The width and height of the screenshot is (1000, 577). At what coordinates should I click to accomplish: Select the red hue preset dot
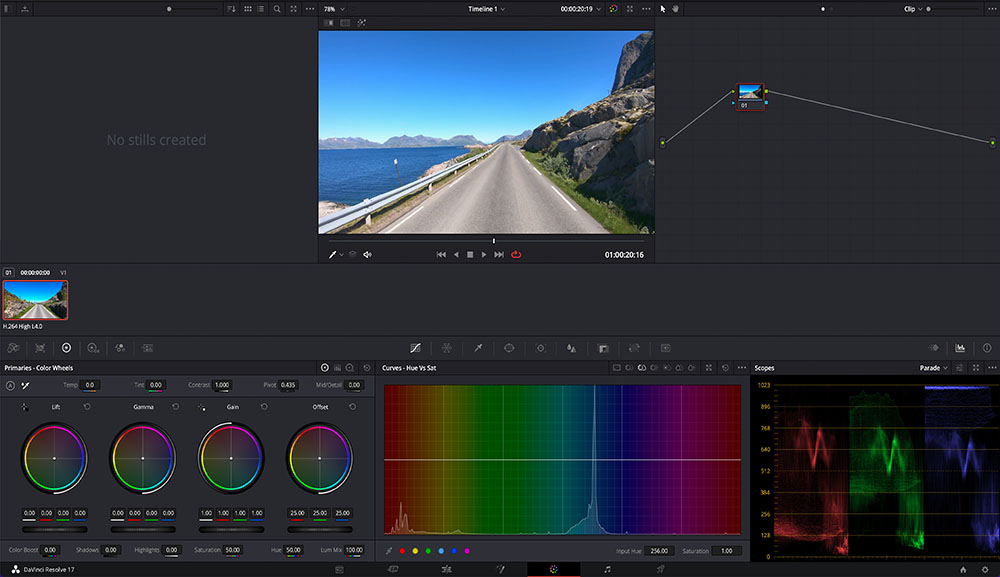tap(402, 551)
